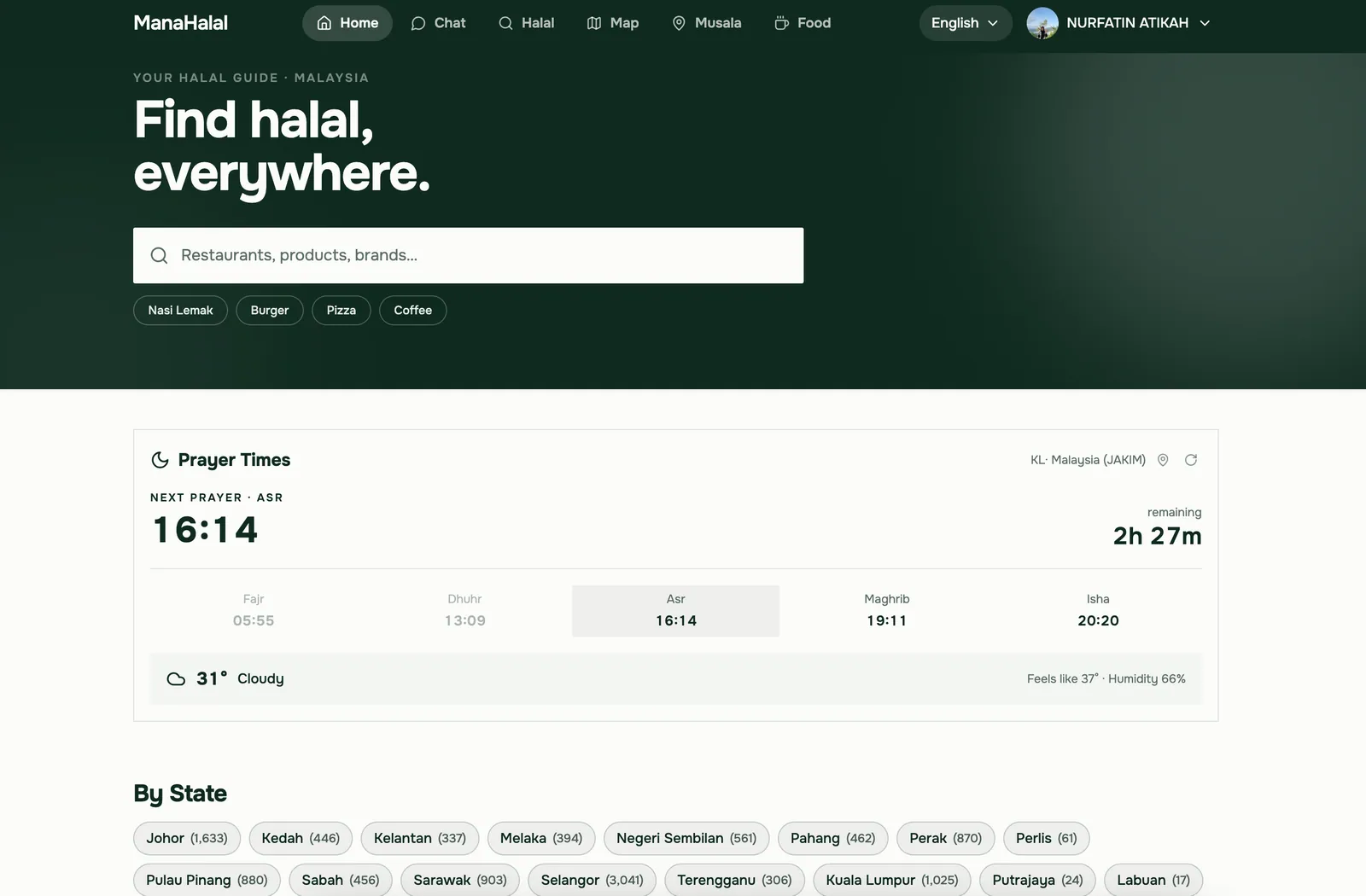Refresh prayer times with reload icon

pos(1191,460)
